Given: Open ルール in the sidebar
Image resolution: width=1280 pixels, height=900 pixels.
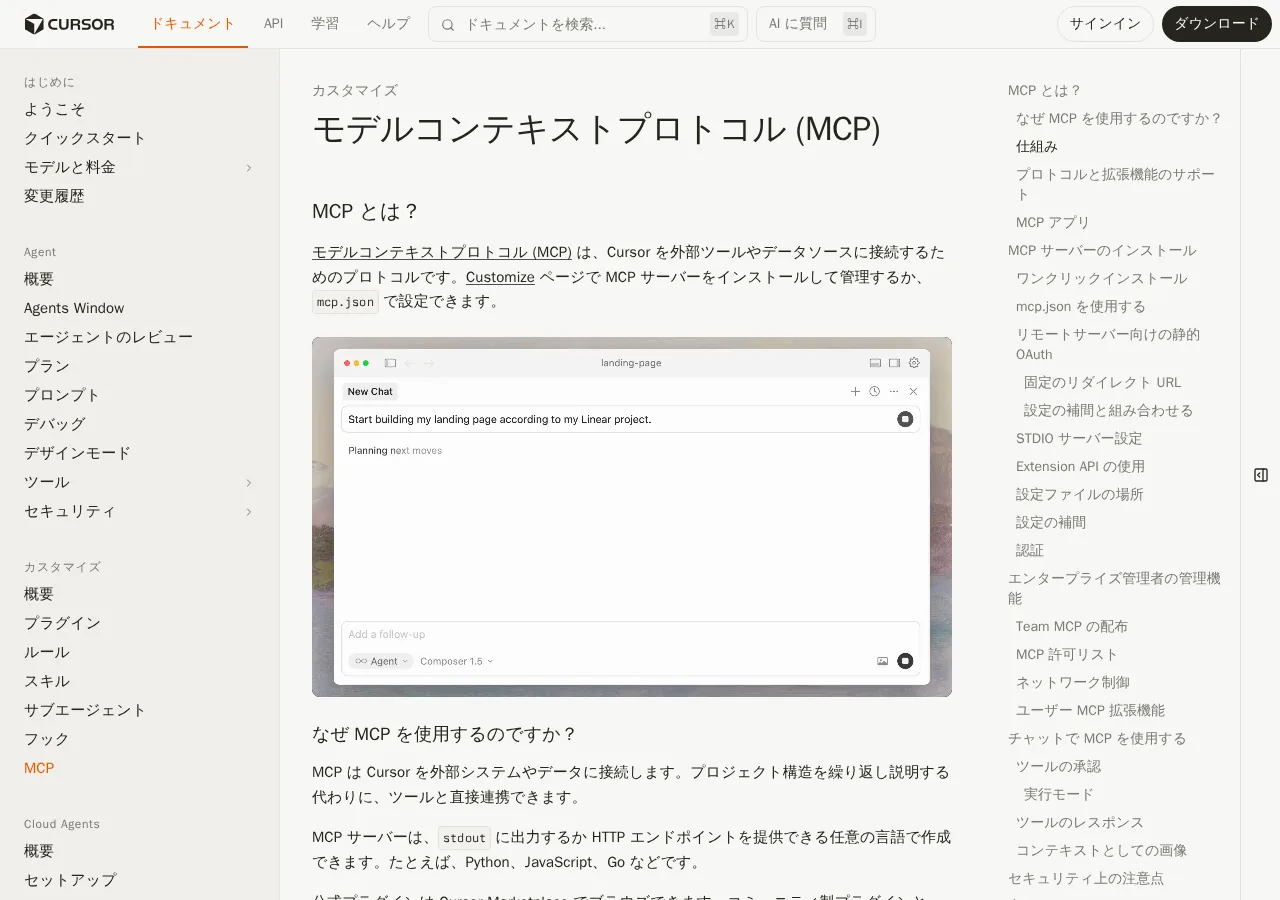Looking at the screenshot, I should pyautogui.click(x=47, y=653).
